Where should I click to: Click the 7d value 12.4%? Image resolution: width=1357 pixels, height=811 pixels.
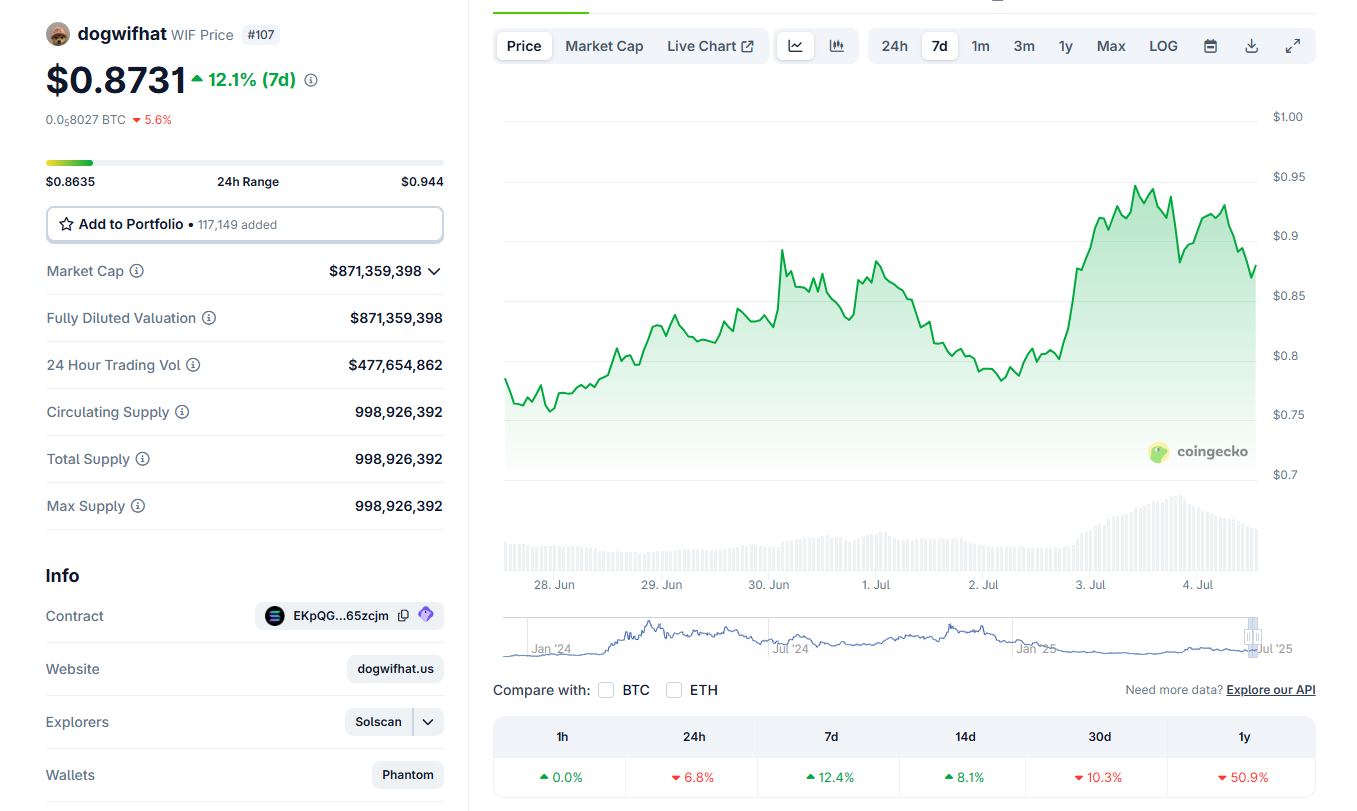830,777
